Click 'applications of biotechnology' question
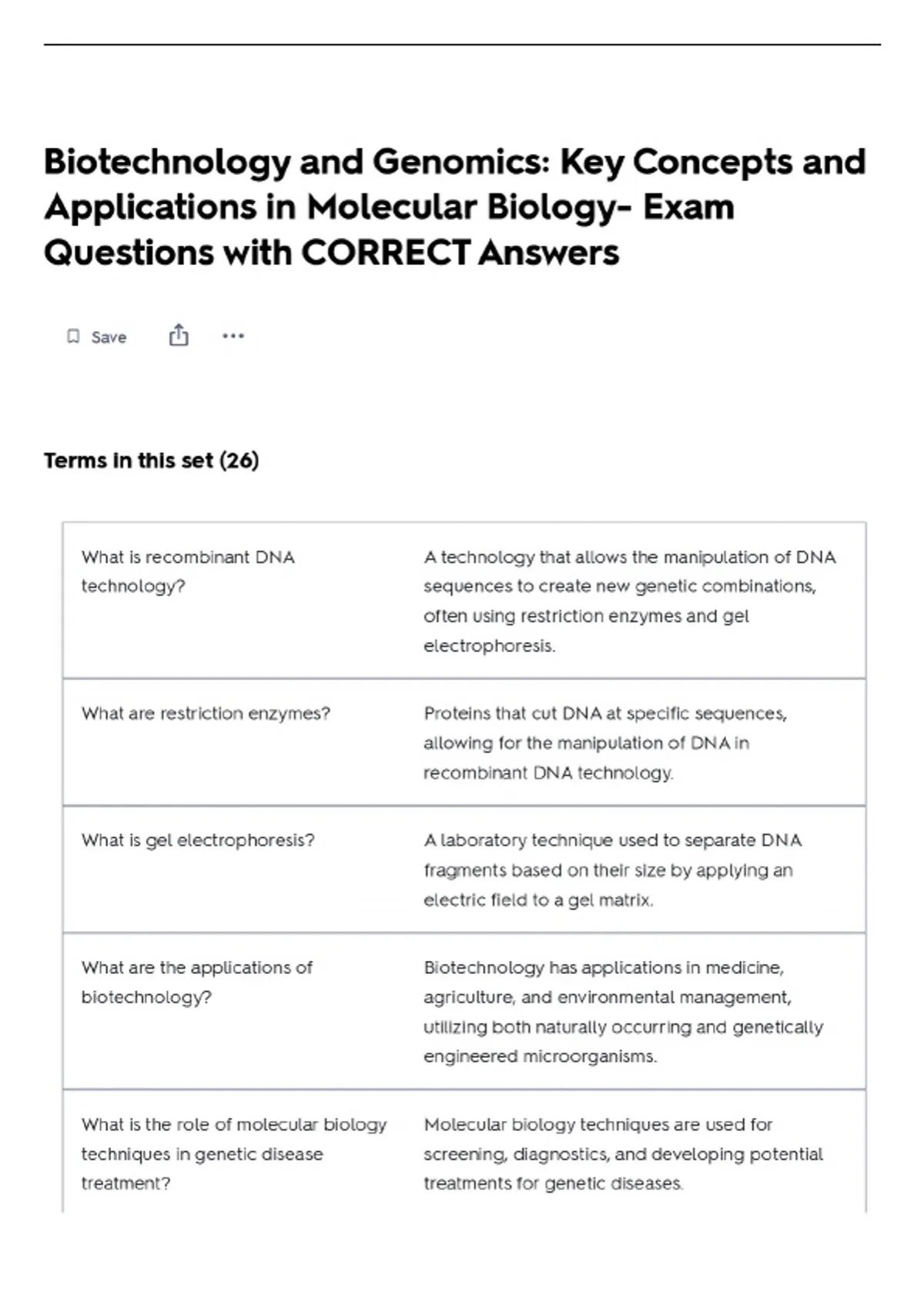The image size is (924, 1309). (197, 982)
